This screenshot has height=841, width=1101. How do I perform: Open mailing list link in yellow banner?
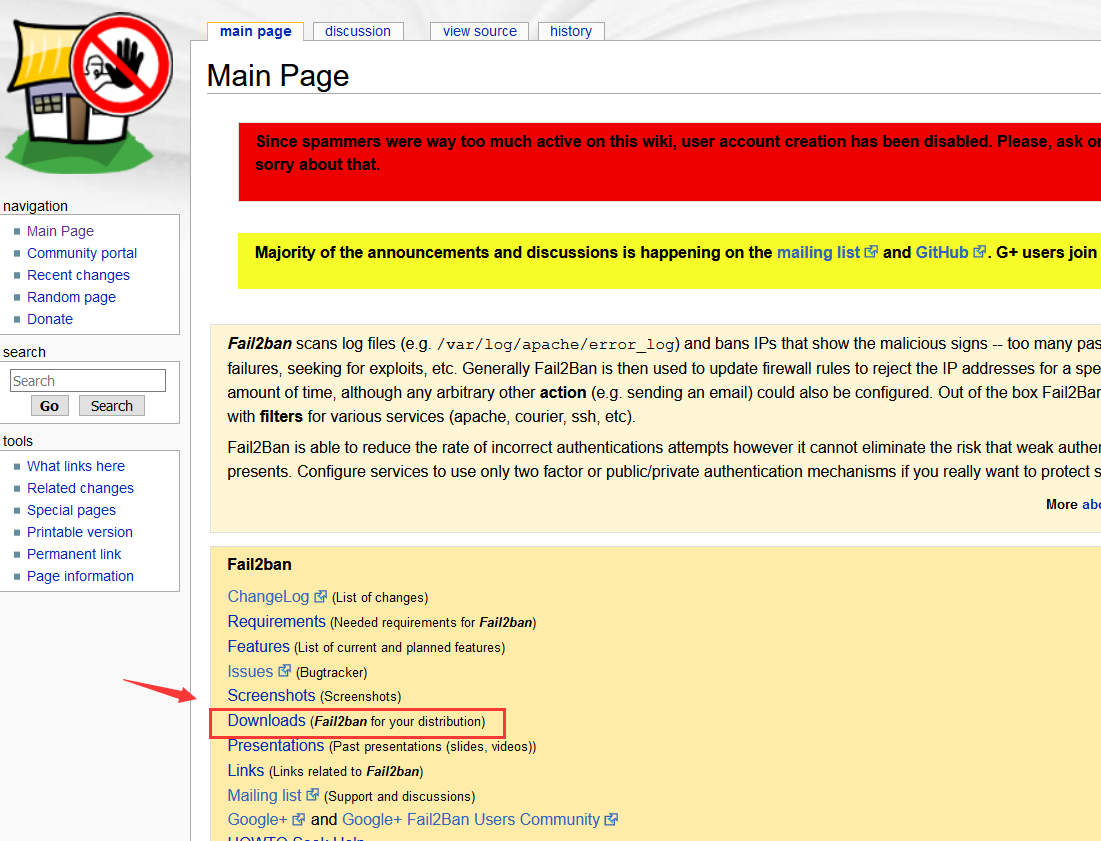click(x=818, y=252)
